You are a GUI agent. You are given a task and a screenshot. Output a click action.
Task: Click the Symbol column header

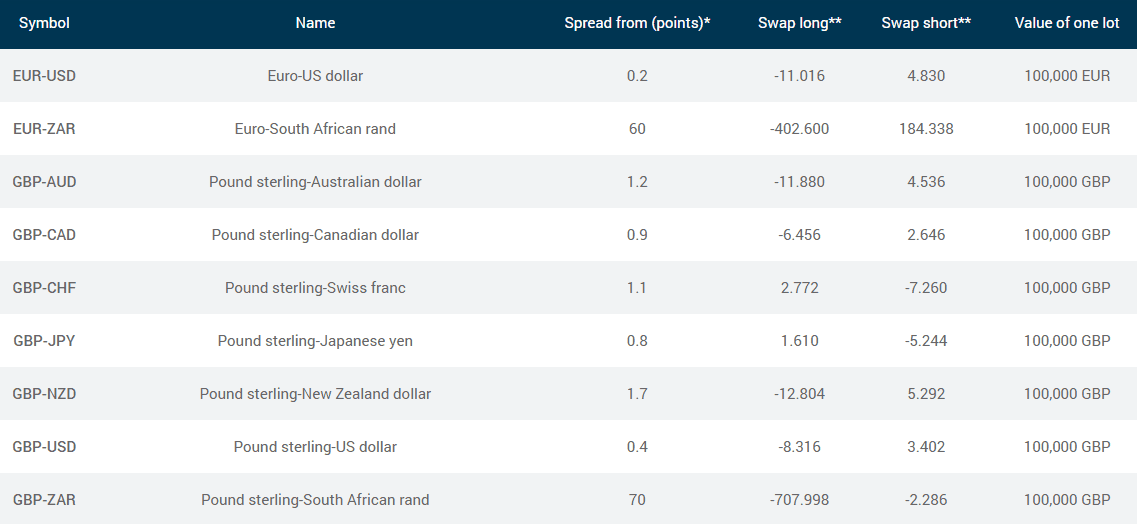(44, 23)
